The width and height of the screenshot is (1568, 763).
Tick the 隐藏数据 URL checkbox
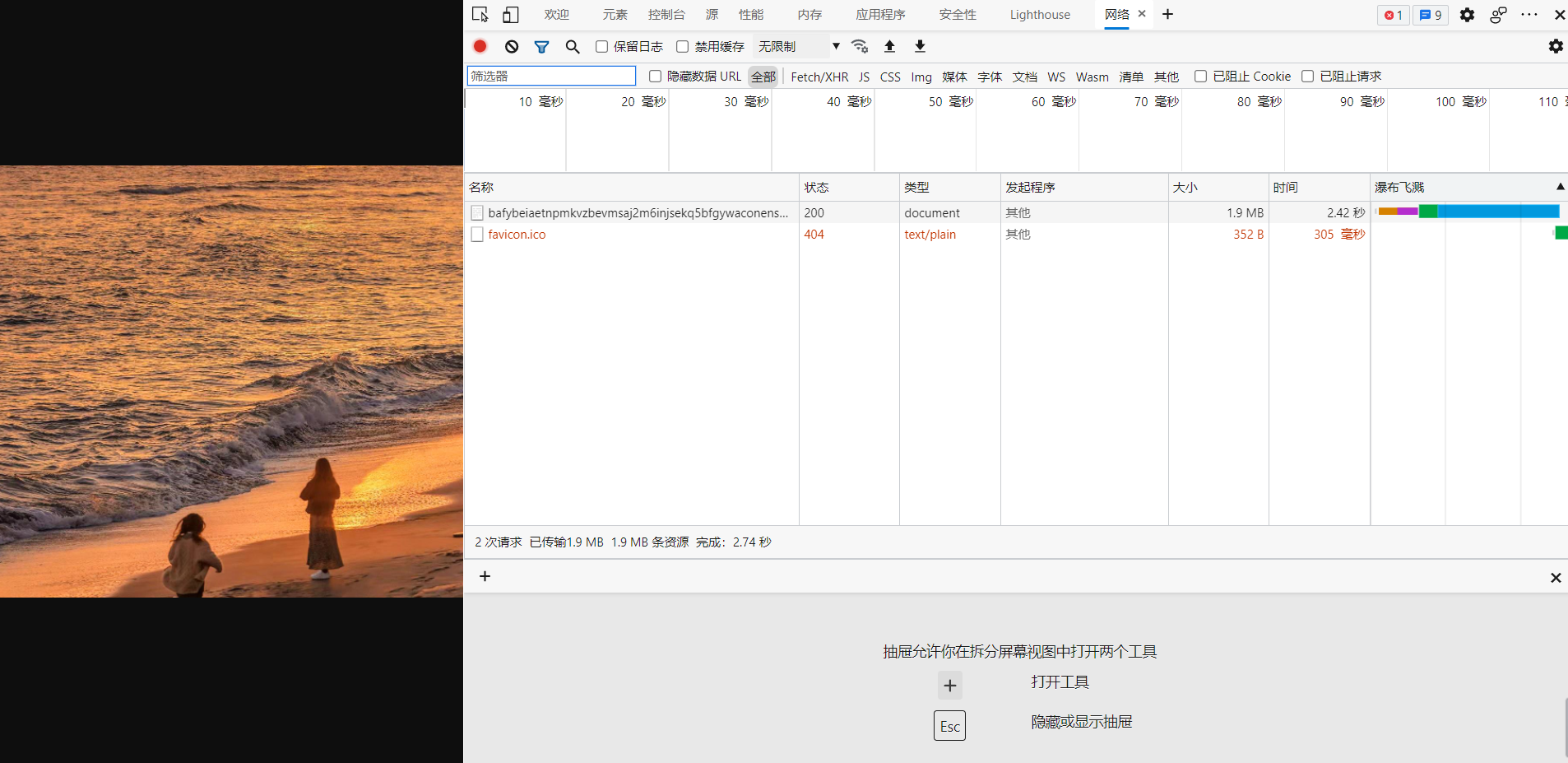pyautogui.click(x=656, y=77)
